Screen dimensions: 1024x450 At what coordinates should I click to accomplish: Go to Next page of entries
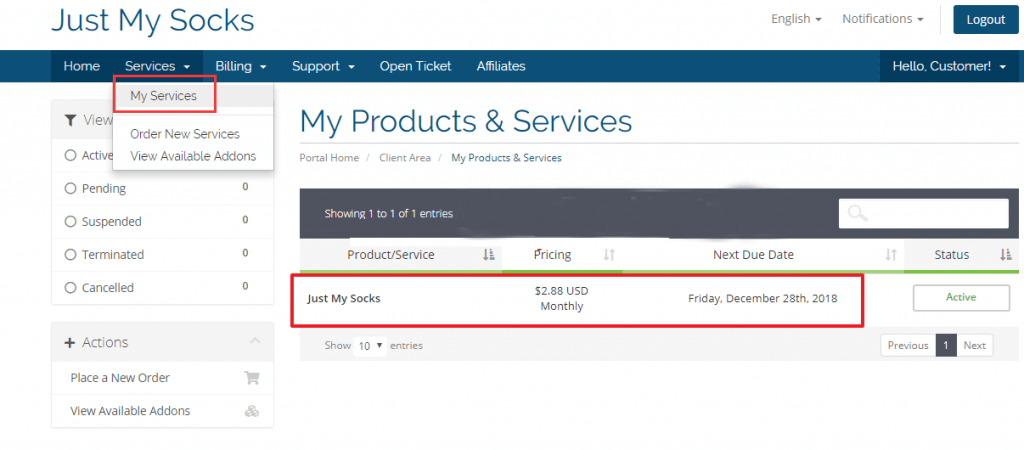click(974, 346)
